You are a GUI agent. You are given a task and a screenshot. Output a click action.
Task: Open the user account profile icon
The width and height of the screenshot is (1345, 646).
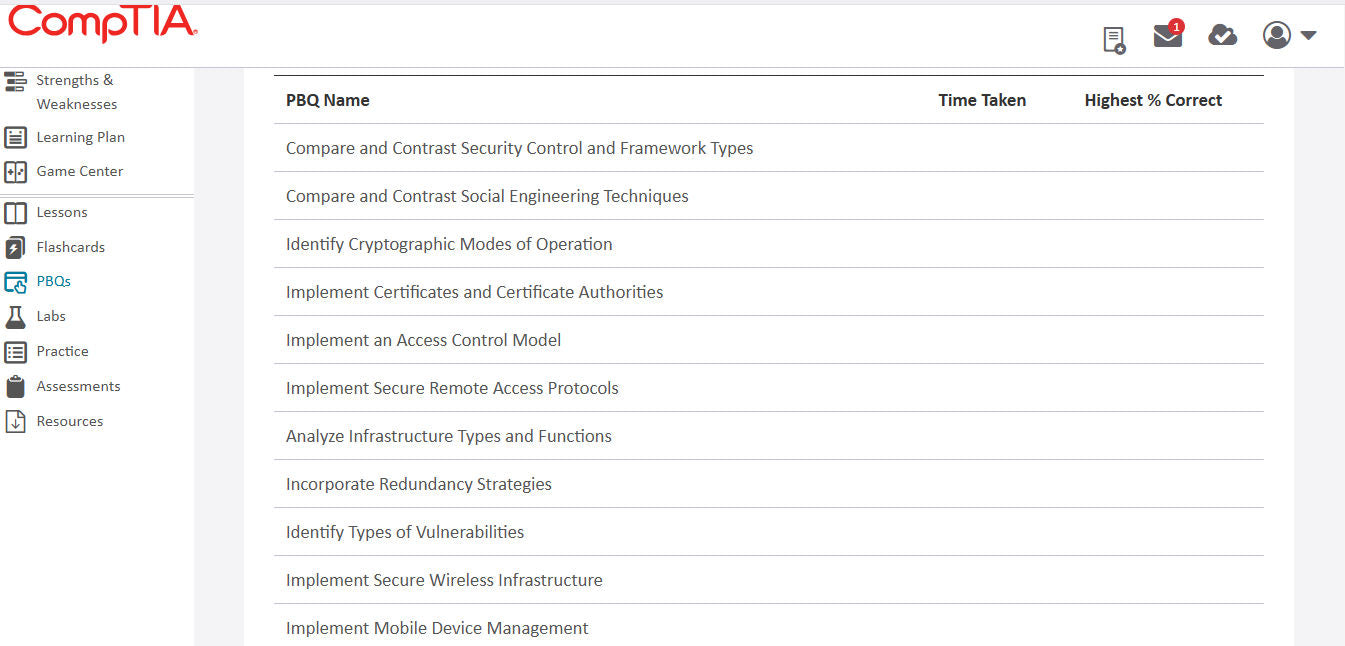[x=1276, y=35]
